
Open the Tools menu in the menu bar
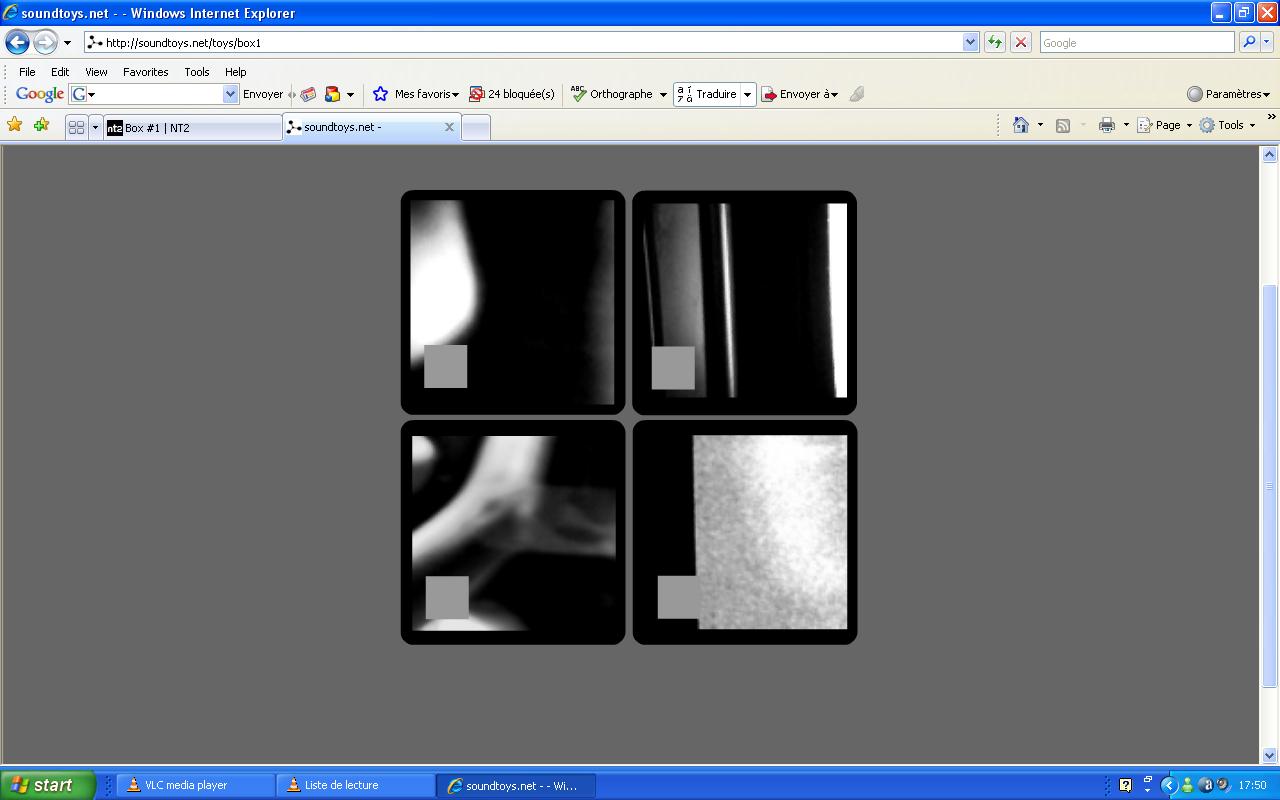pos(197,72)
